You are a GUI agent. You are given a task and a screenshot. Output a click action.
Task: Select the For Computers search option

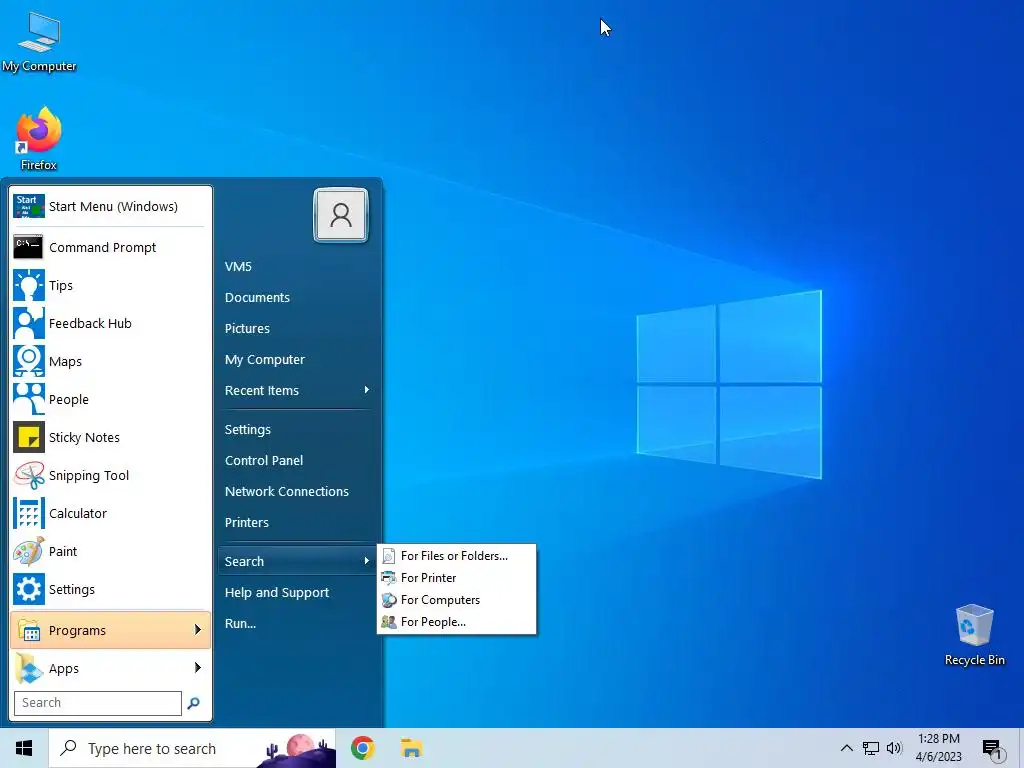456,600
